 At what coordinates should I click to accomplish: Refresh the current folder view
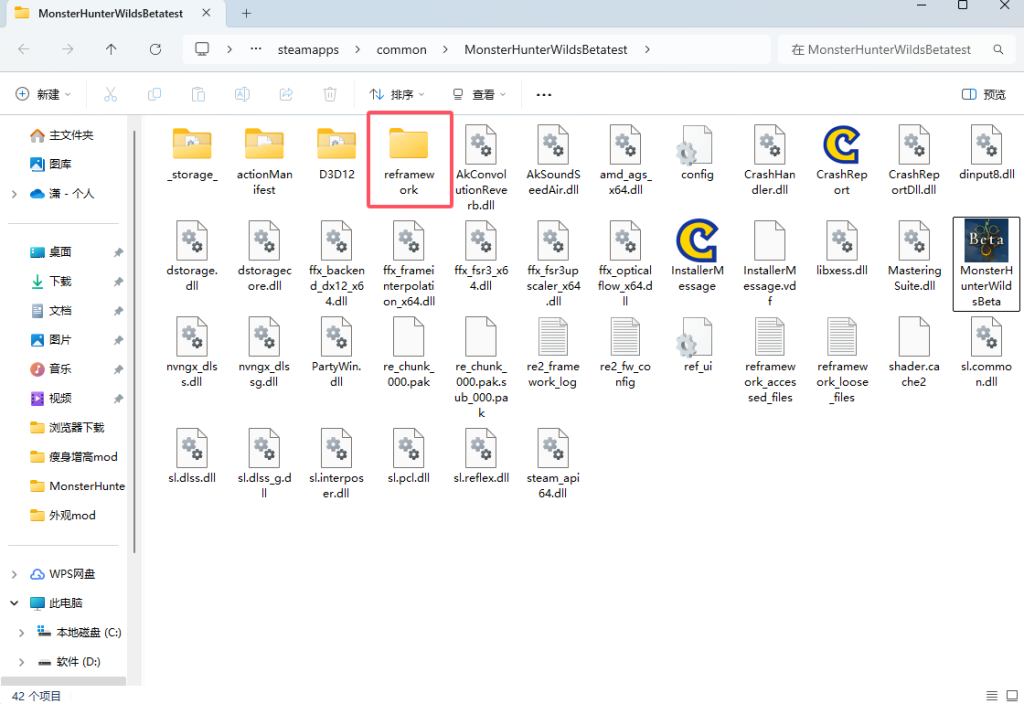coord(155,50)
